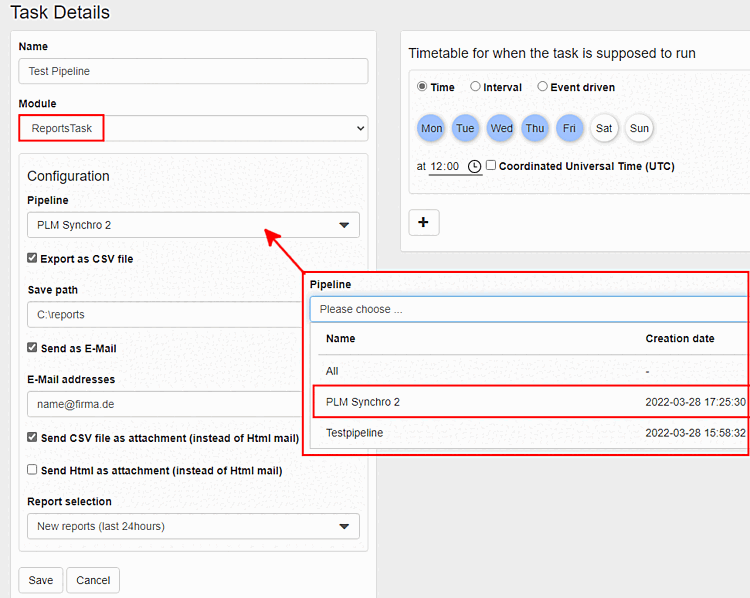Open the Report selection dropdown
This screenshot has width=750, height=598.
pos(193,526)
